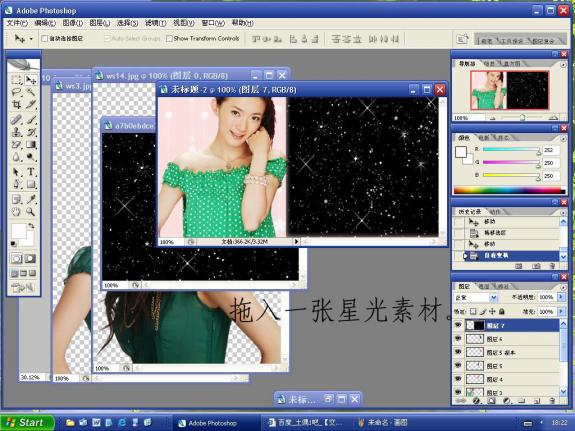Click Jump to ImageReady icon
Screen dimensions: 575x431
point(23,288)
